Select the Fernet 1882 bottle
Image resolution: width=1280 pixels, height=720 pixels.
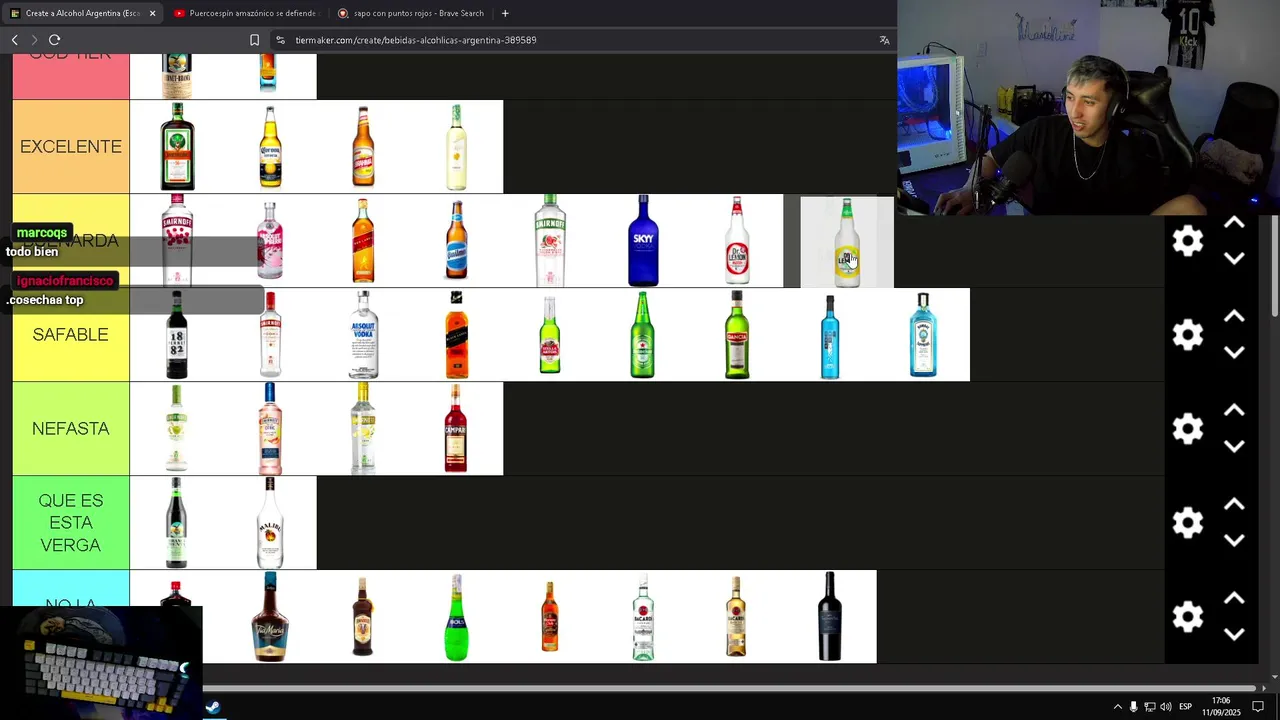pos(177,335)
